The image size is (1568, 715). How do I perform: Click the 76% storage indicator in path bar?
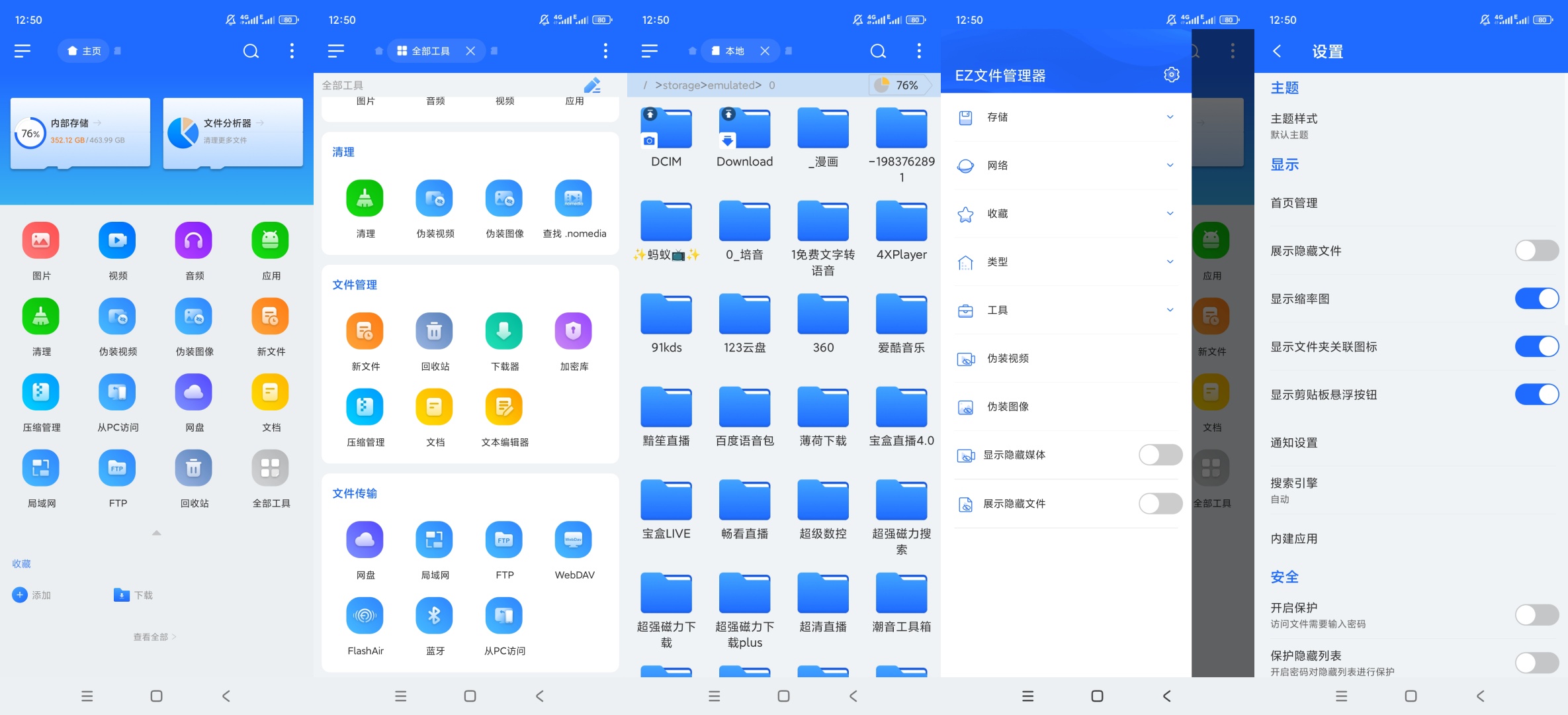coord(899,85)
